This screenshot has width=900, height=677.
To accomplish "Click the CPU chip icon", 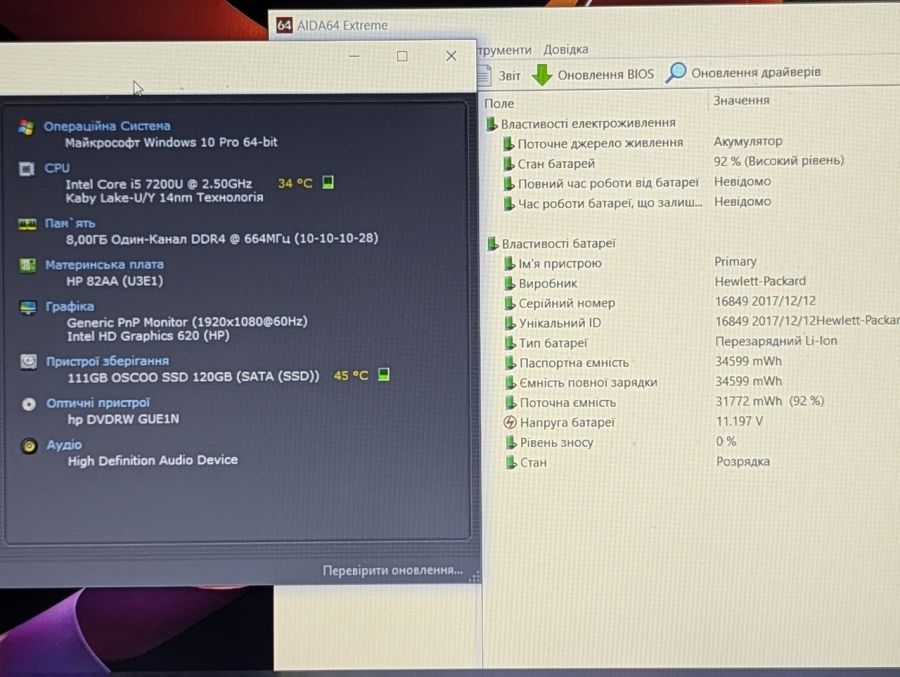I will click(26, 169).
